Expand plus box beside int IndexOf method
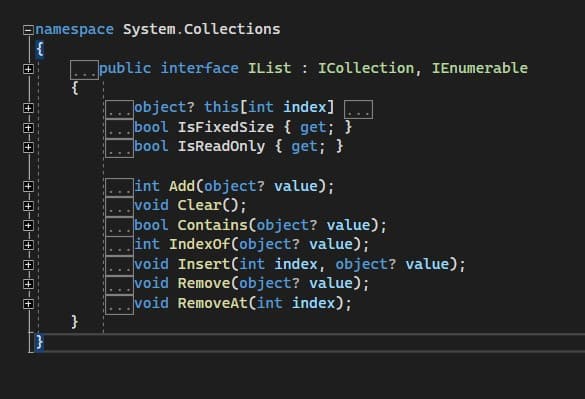Screen dimensions: 585x399 [28, 245]
